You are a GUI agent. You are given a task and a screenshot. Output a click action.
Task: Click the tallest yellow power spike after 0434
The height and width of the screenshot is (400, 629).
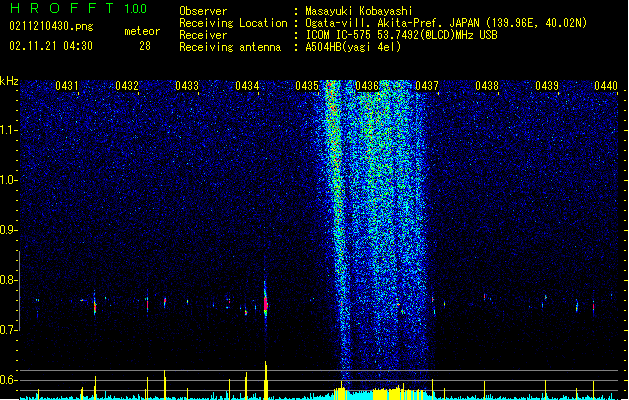[265, 380]
